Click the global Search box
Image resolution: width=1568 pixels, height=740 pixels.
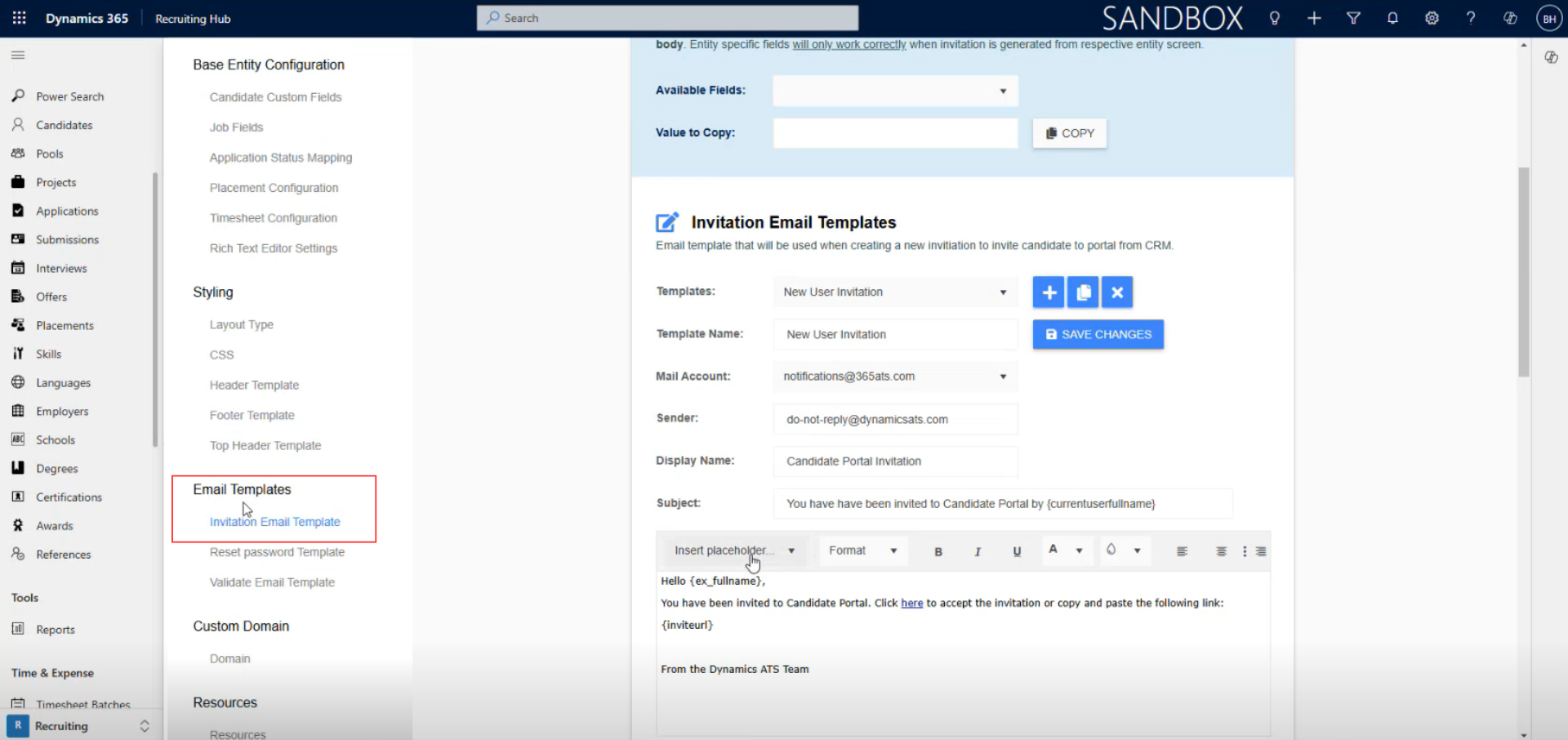pos(667,18)
